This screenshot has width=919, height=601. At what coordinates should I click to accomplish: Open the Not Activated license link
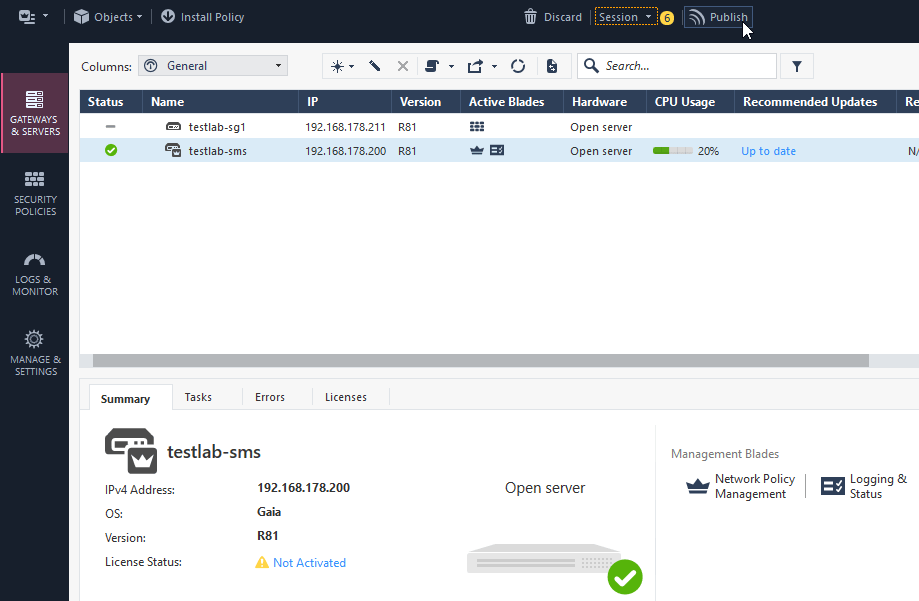pos(309,562)
